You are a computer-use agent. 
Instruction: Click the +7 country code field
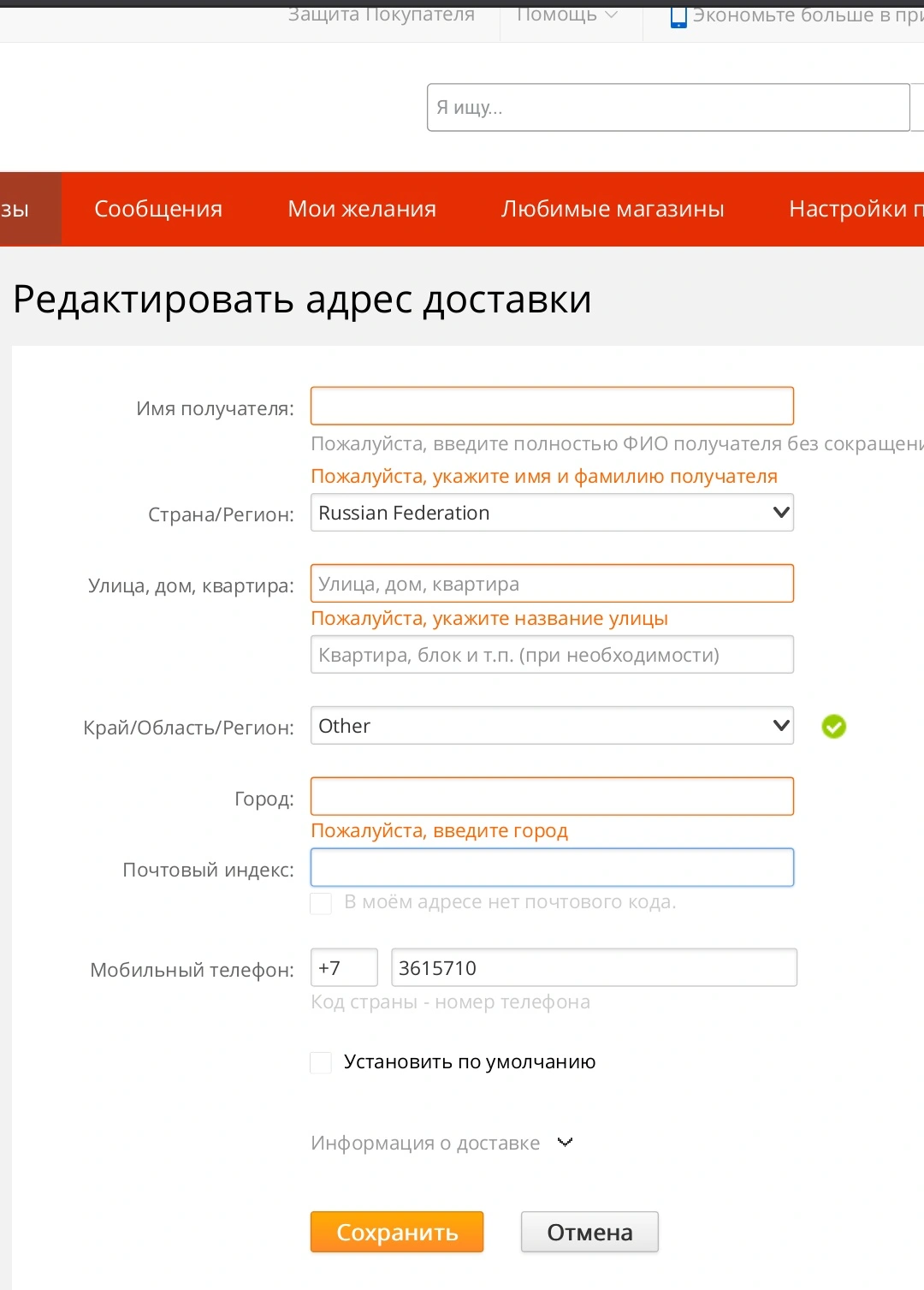click(x=344, y=967)
